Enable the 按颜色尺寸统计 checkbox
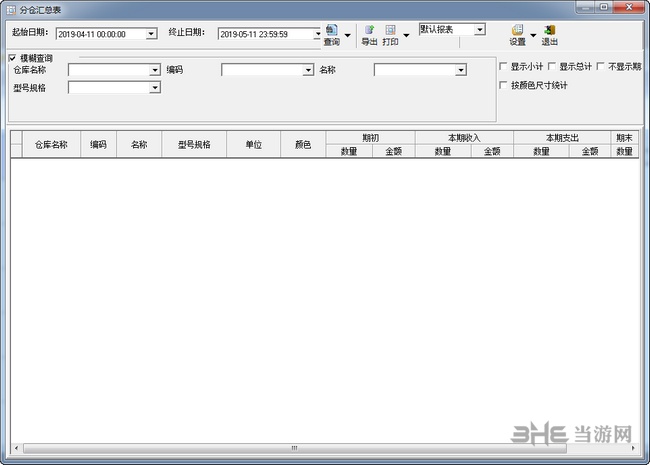The width and height of the screenshot is (650, 465). 503,85
